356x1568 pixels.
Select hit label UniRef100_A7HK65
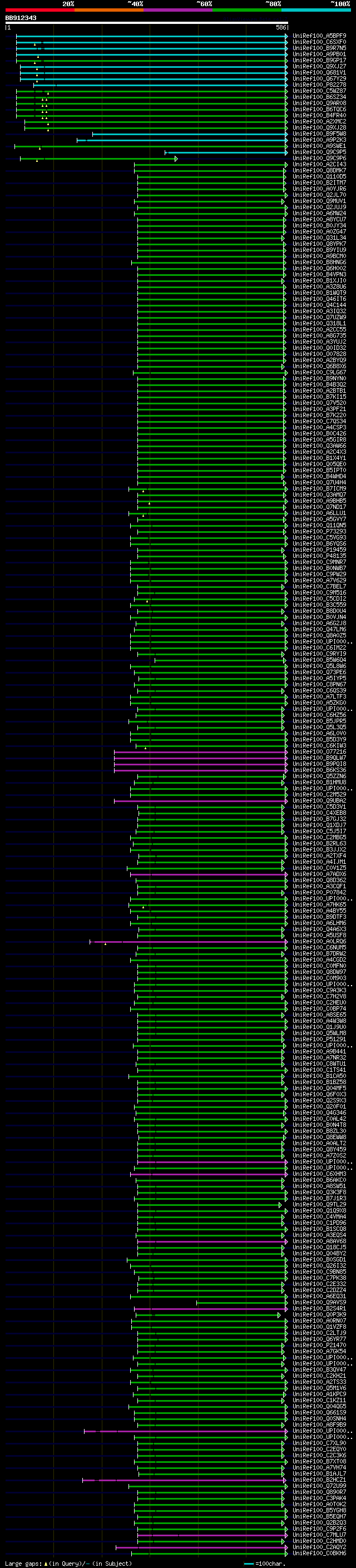319,905
